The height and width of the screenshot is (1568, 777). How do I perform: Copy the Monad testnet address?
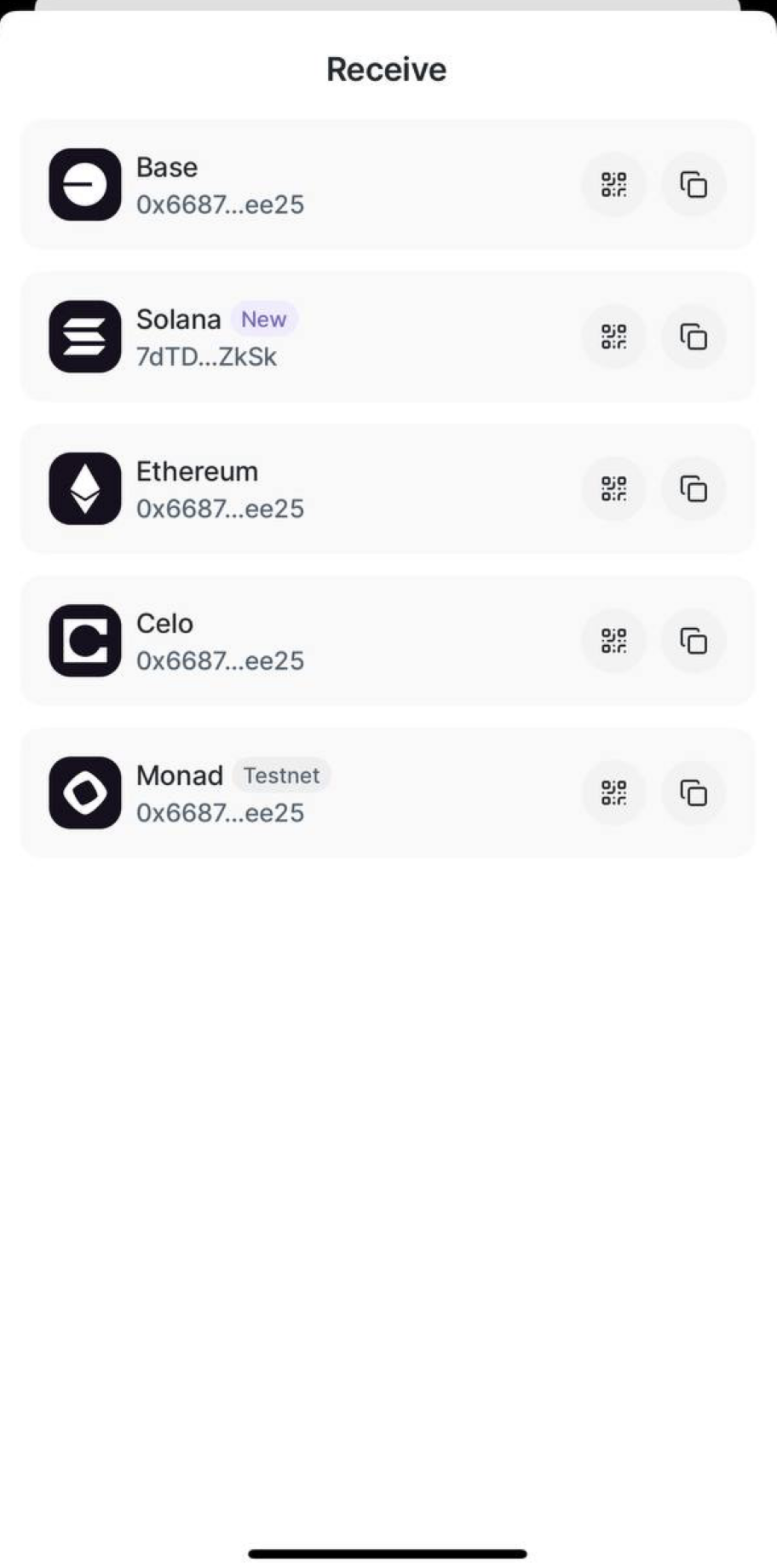coord(694,793)
